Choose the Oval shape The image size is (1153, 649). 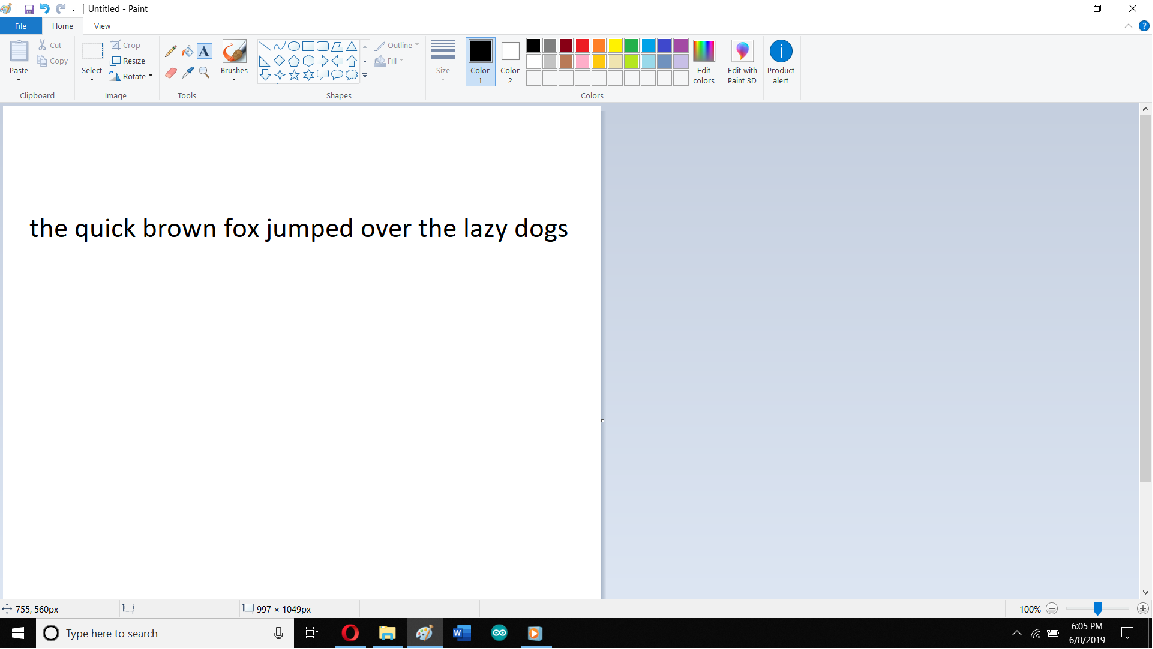coord(293,46)
